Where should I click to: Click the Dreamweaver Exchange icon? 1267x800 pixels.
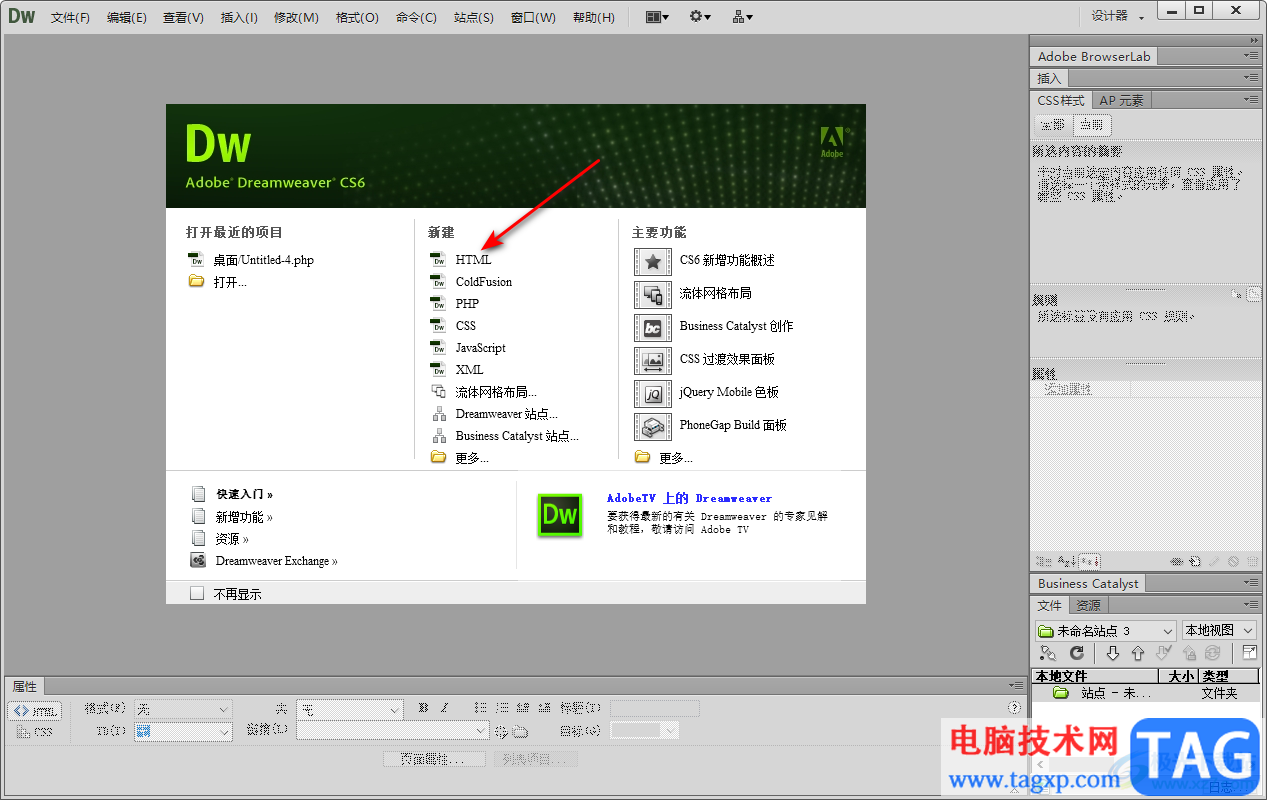pyautogui.click(x=198, y=561)
